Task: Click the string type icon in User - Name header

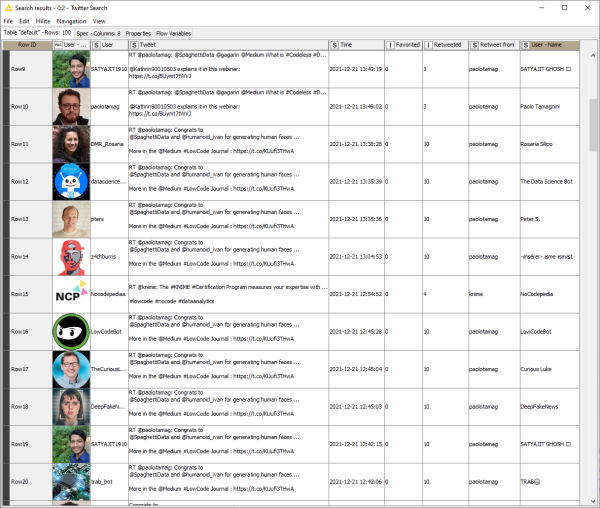Action: click(526, 45)
